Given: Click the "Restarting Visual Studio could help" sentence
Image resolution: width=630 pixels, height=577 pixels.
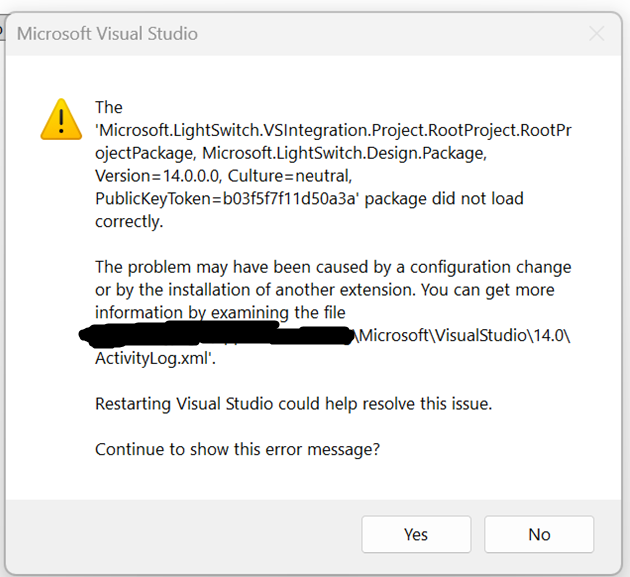Looking at the screenshot, I should tap(294, 404).
